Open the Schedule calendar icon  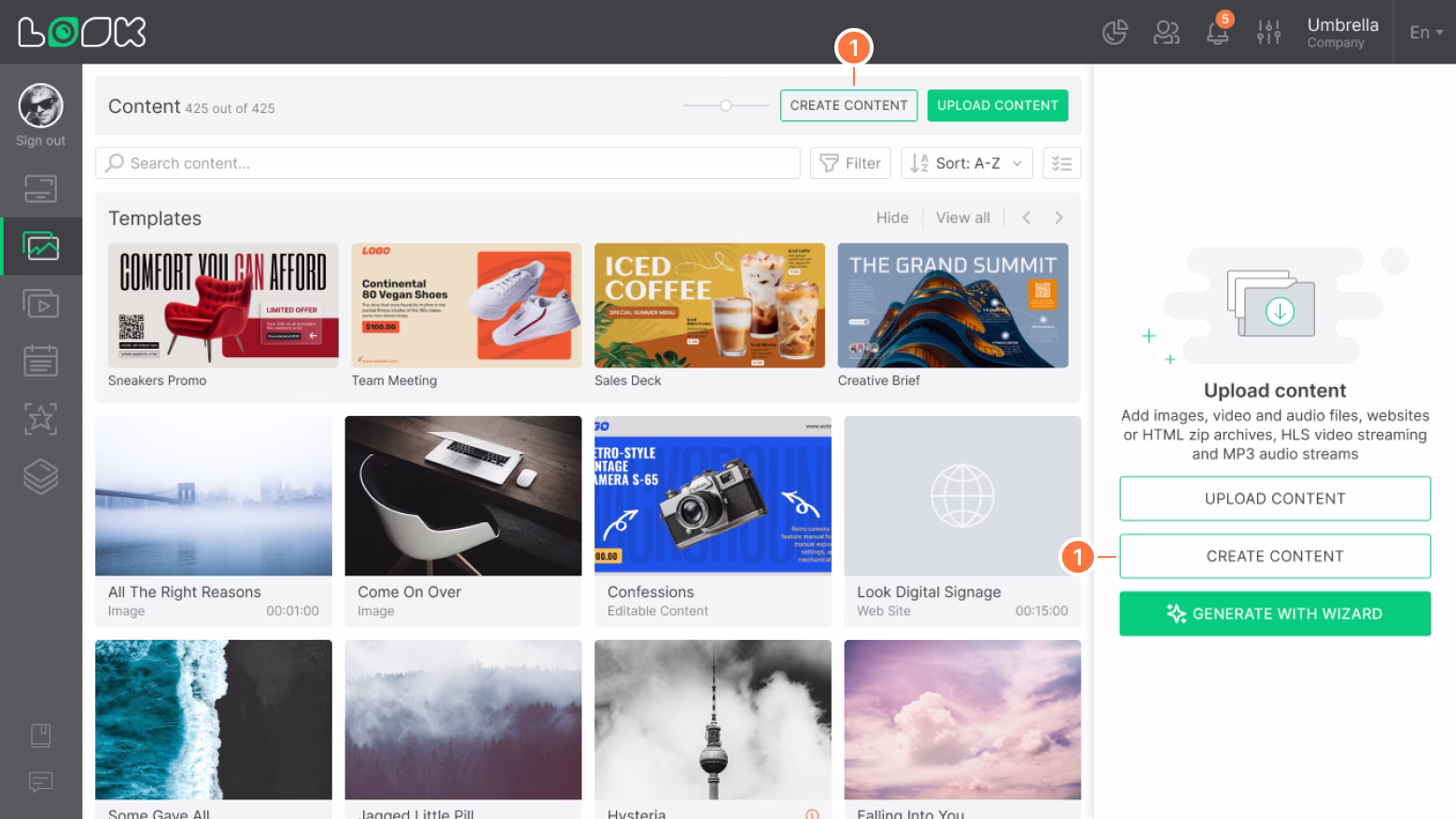(40, 361)
